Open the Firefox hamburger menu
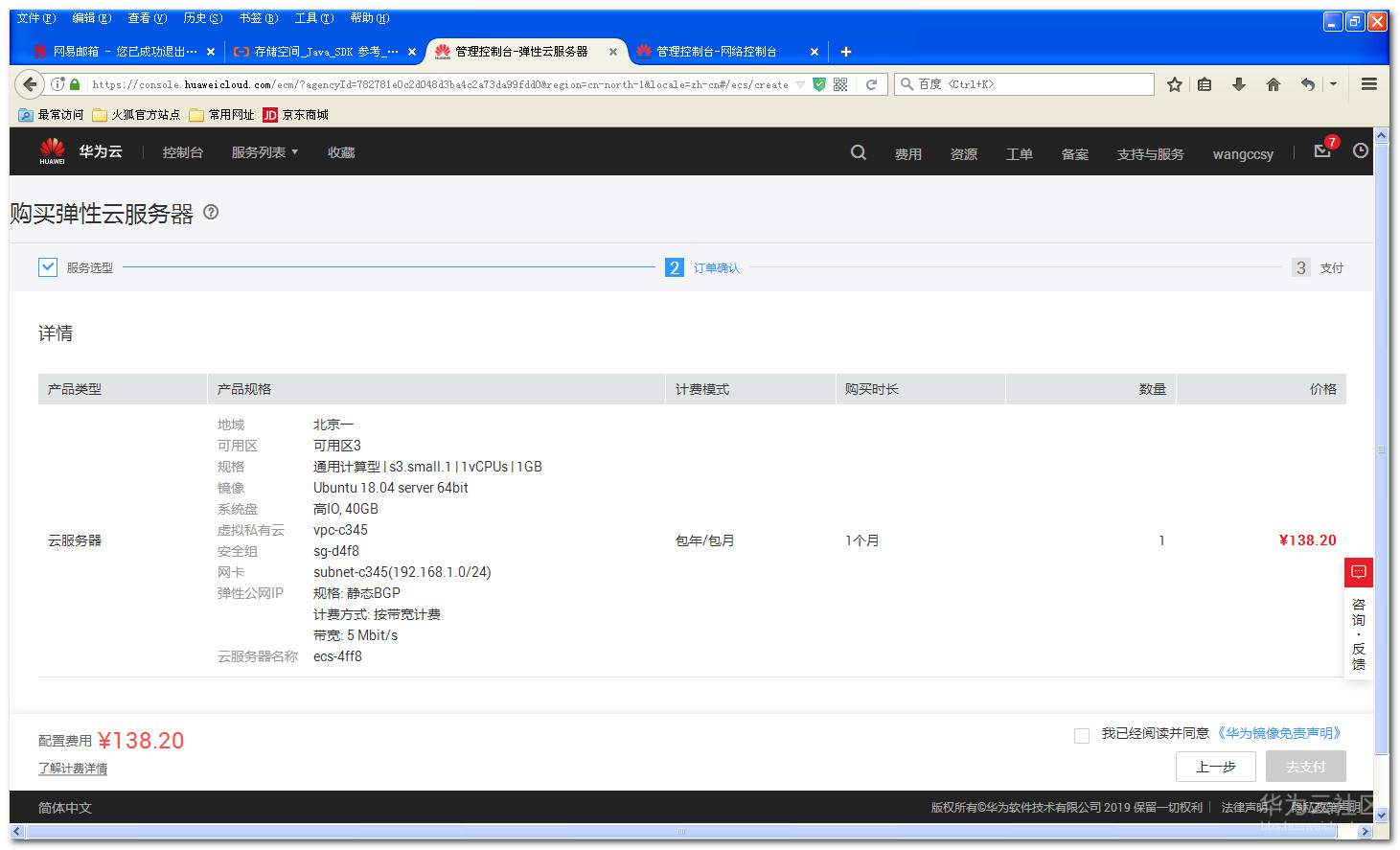The width and height of the screenshot is (1400, 850). (1369, 84)
